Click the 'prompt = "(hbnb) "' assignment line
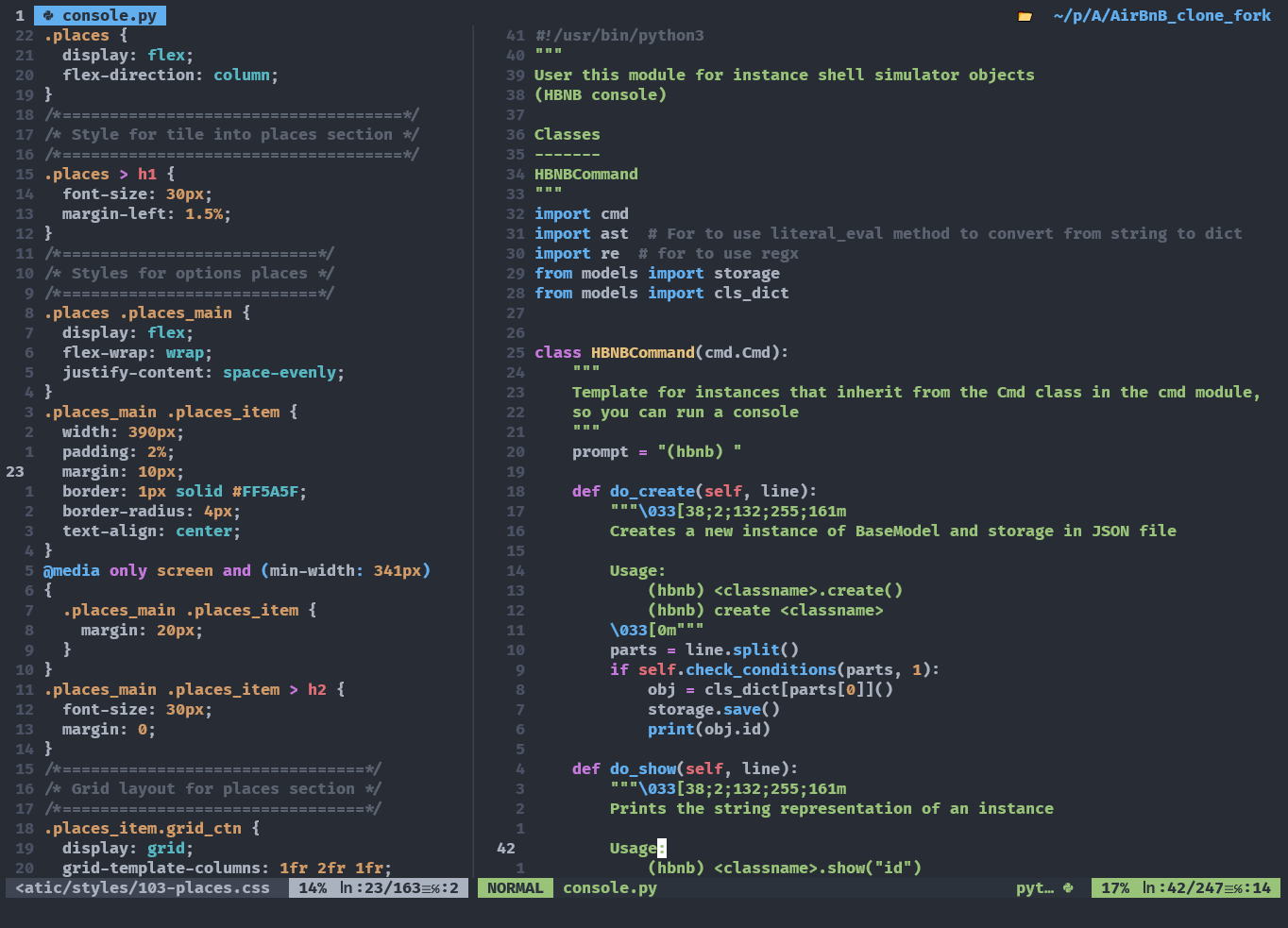This screenshot has height=928, width=1288. [657, 452]
